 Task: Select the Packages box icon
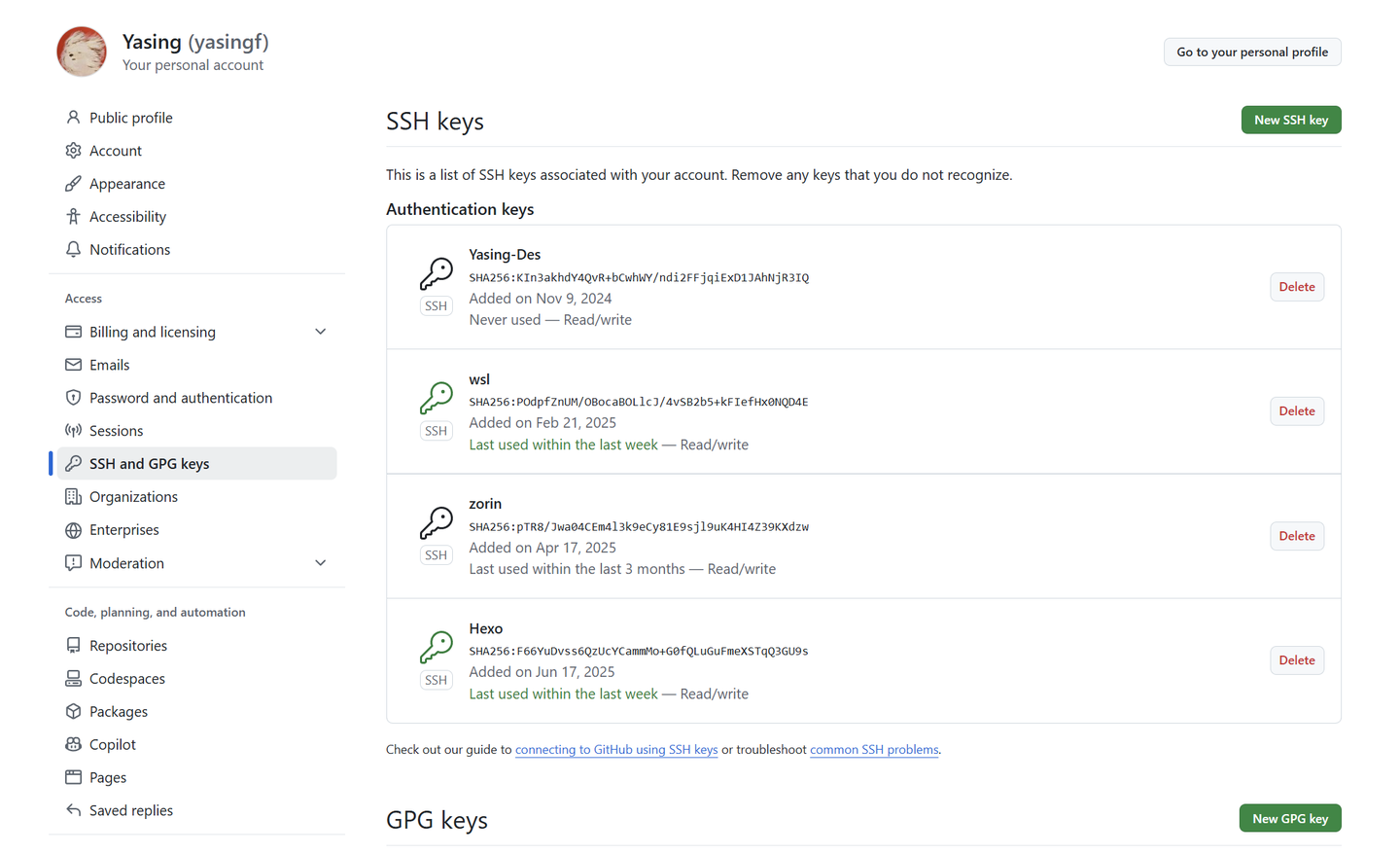pos(73,711)
